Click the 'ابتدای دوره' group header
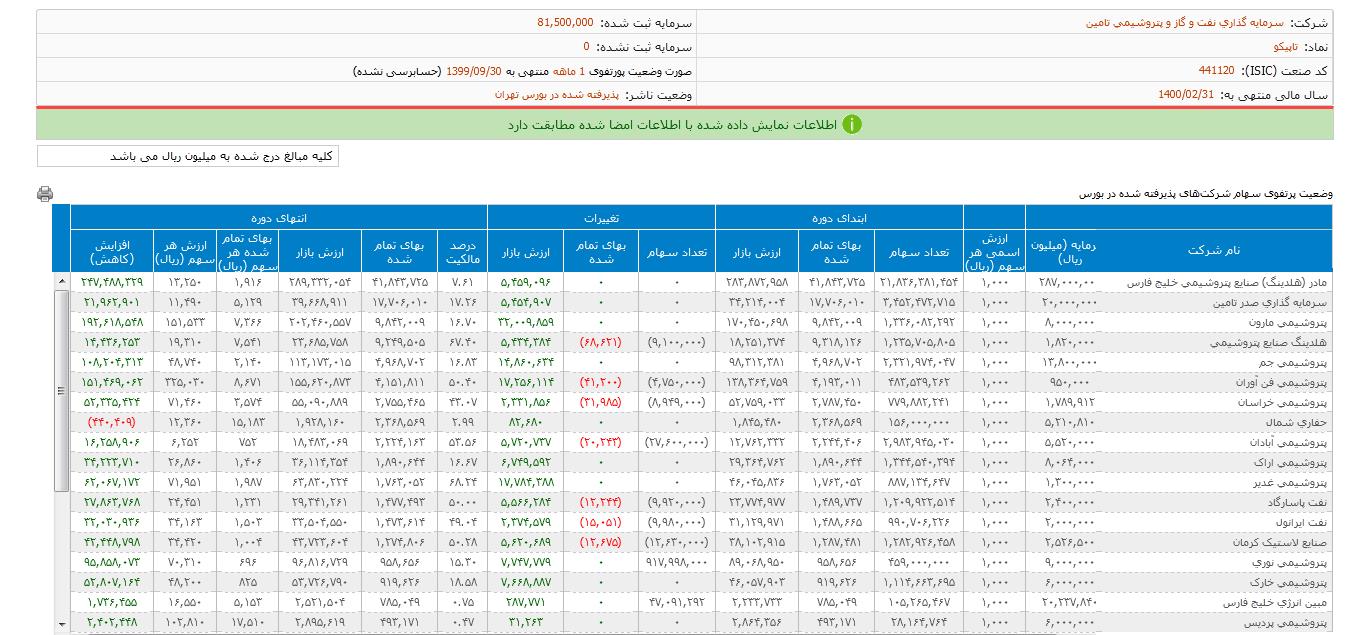 point(839,217)
